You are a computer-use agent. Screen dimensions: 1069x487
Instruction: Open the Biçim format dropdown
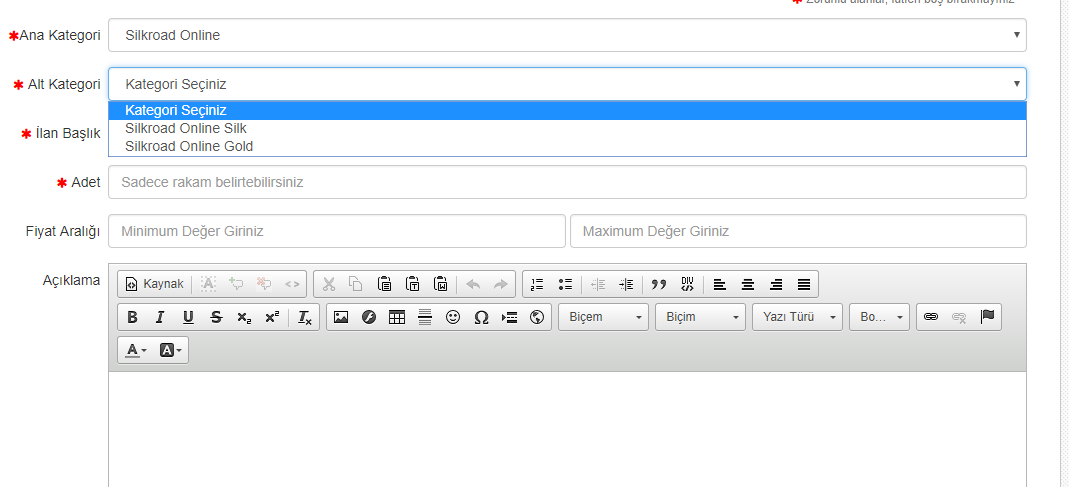pos(700,317)
